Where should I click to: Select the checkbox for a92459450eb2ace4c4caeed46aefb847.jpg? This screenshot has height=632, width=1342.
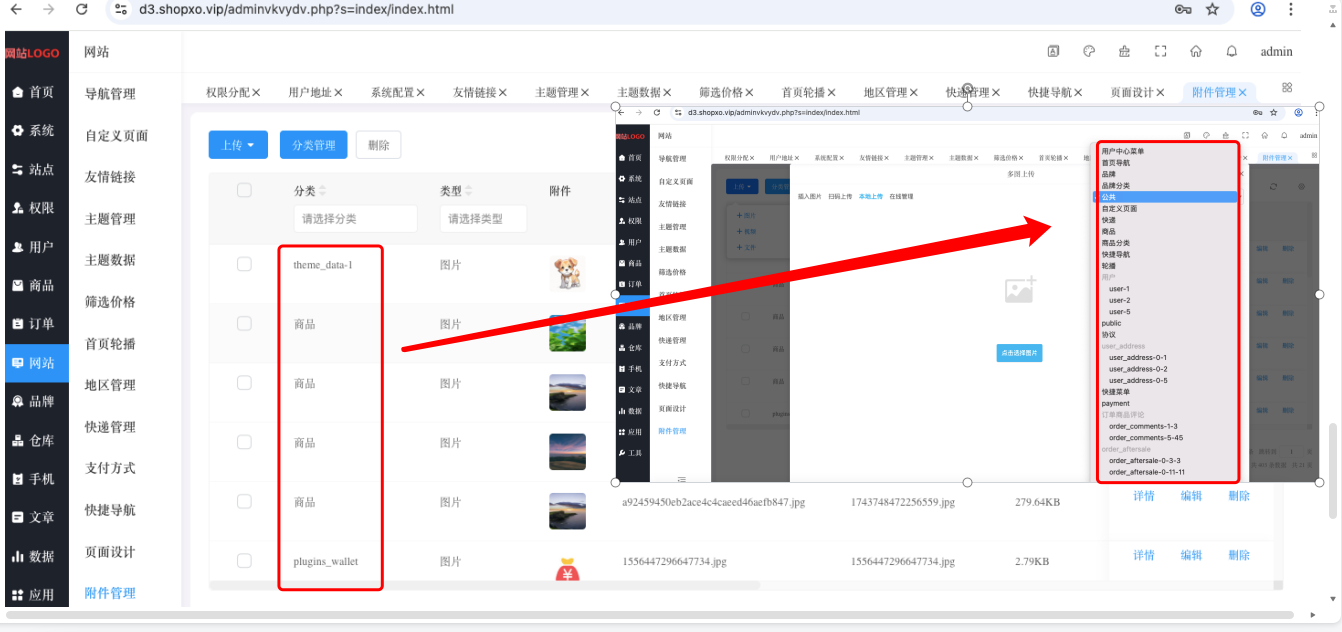click(x=244, y=501)
